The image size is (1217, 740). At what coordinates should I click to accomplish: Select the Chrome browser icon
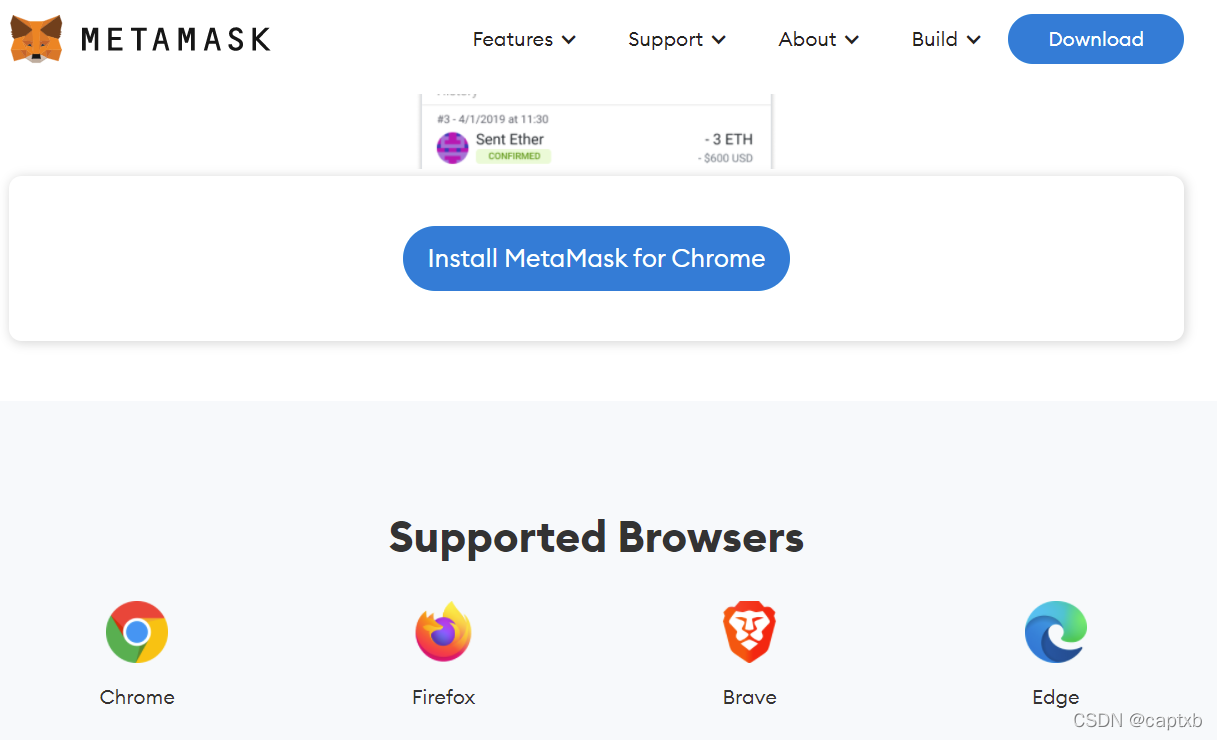click(x=137, y=632)
